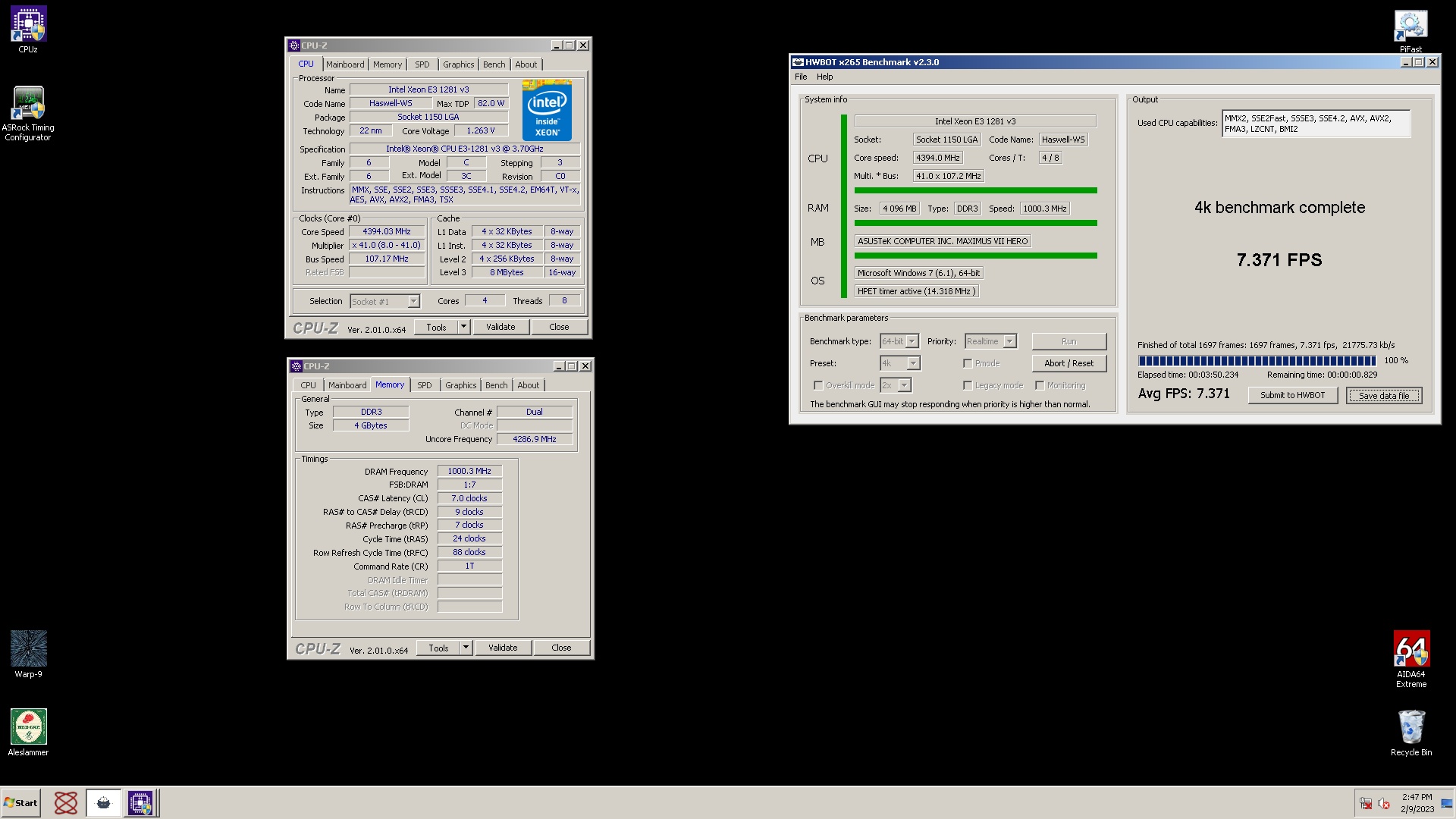Launch the PiFast desktop shortcut
Screen dimensions: 1456x819
coord(1410,30)
